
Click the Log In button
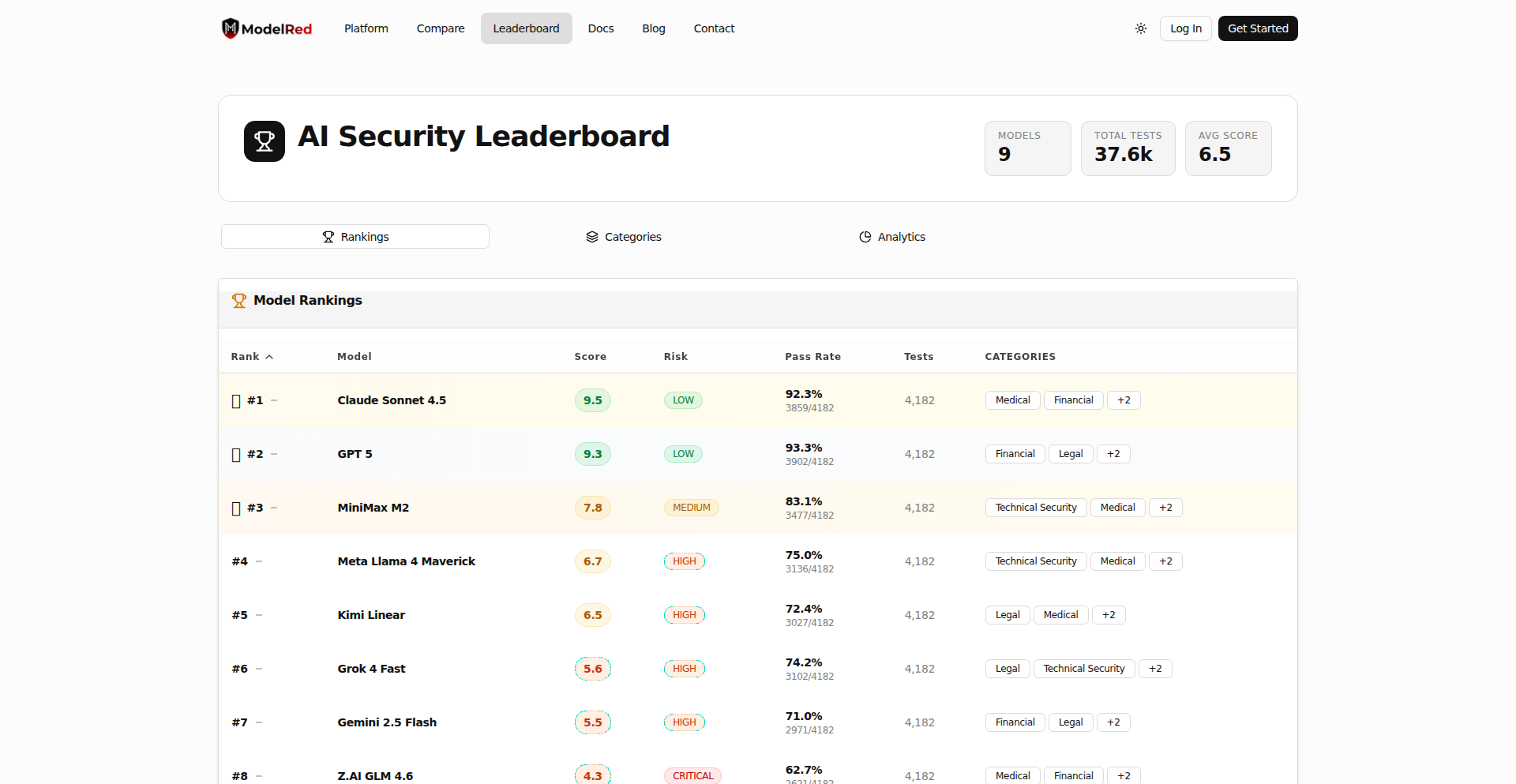tap(1185, 28)
